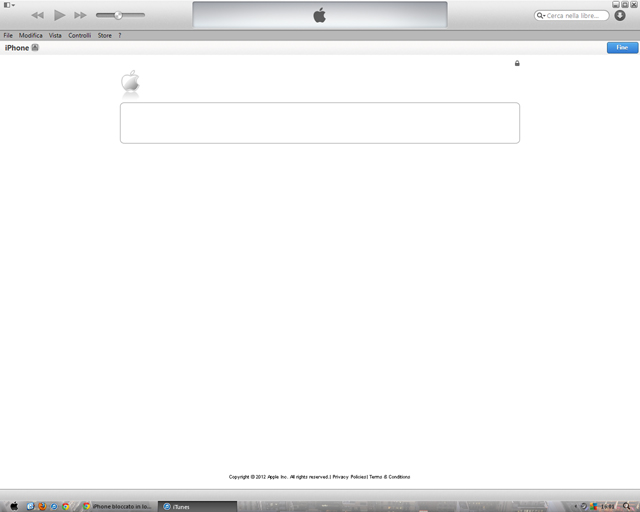Show hidden tray icons with the arrow
The width and height of the screenshot is (640, 512).
[576, 506]
